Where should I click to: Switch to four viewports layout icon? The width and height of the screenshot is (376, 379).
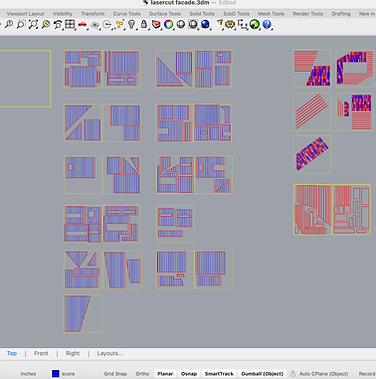(70, 24)
